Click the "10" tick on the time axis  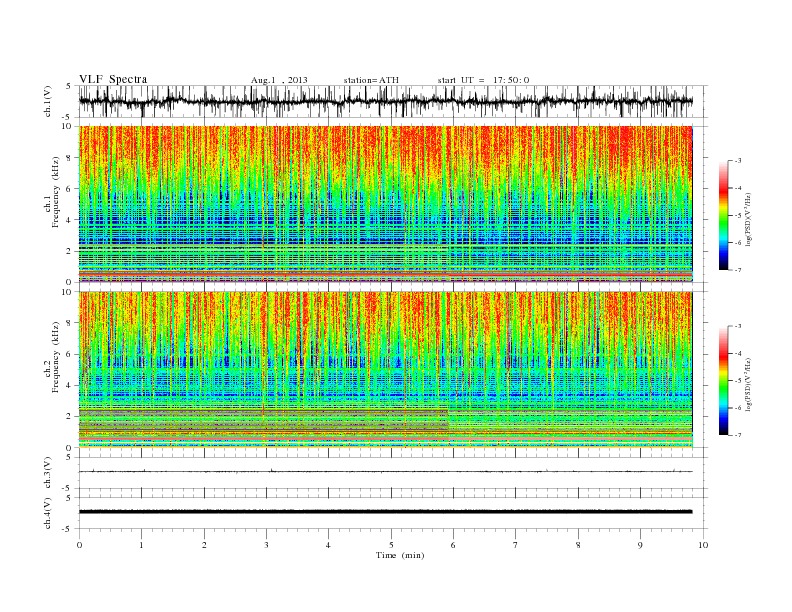pos(703,545)
